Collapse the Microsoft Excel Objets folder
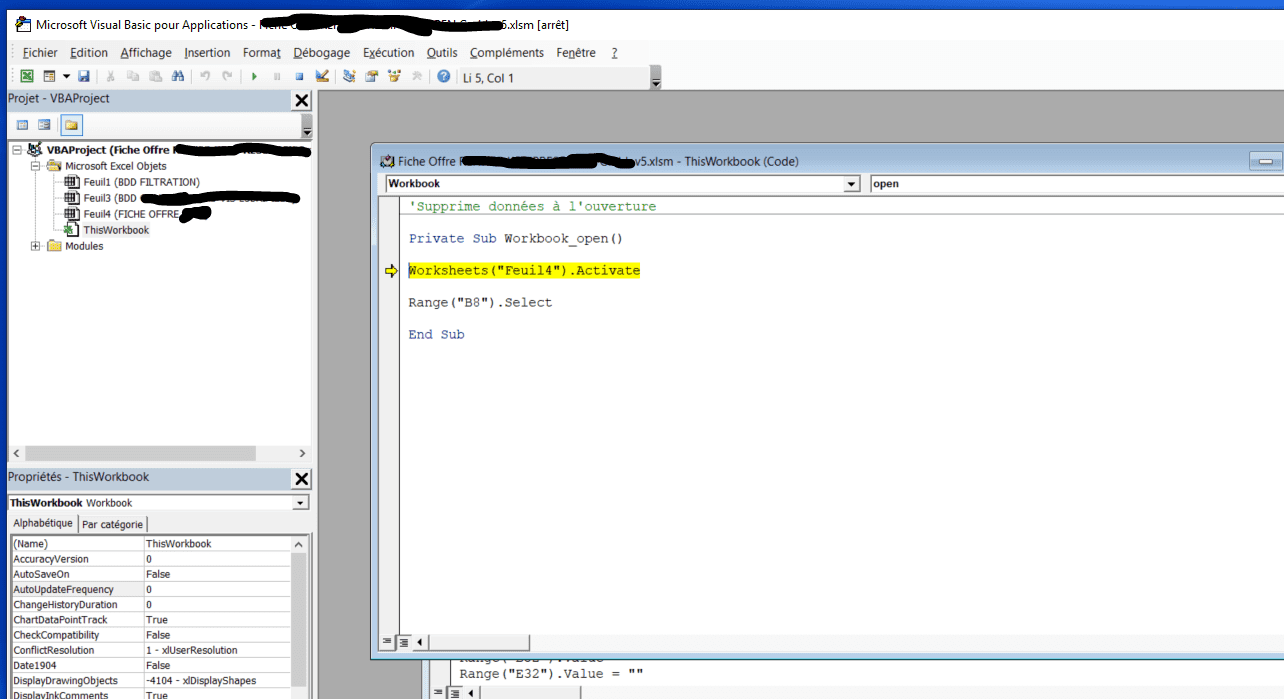1284x699 pixels. coord(37,166)
